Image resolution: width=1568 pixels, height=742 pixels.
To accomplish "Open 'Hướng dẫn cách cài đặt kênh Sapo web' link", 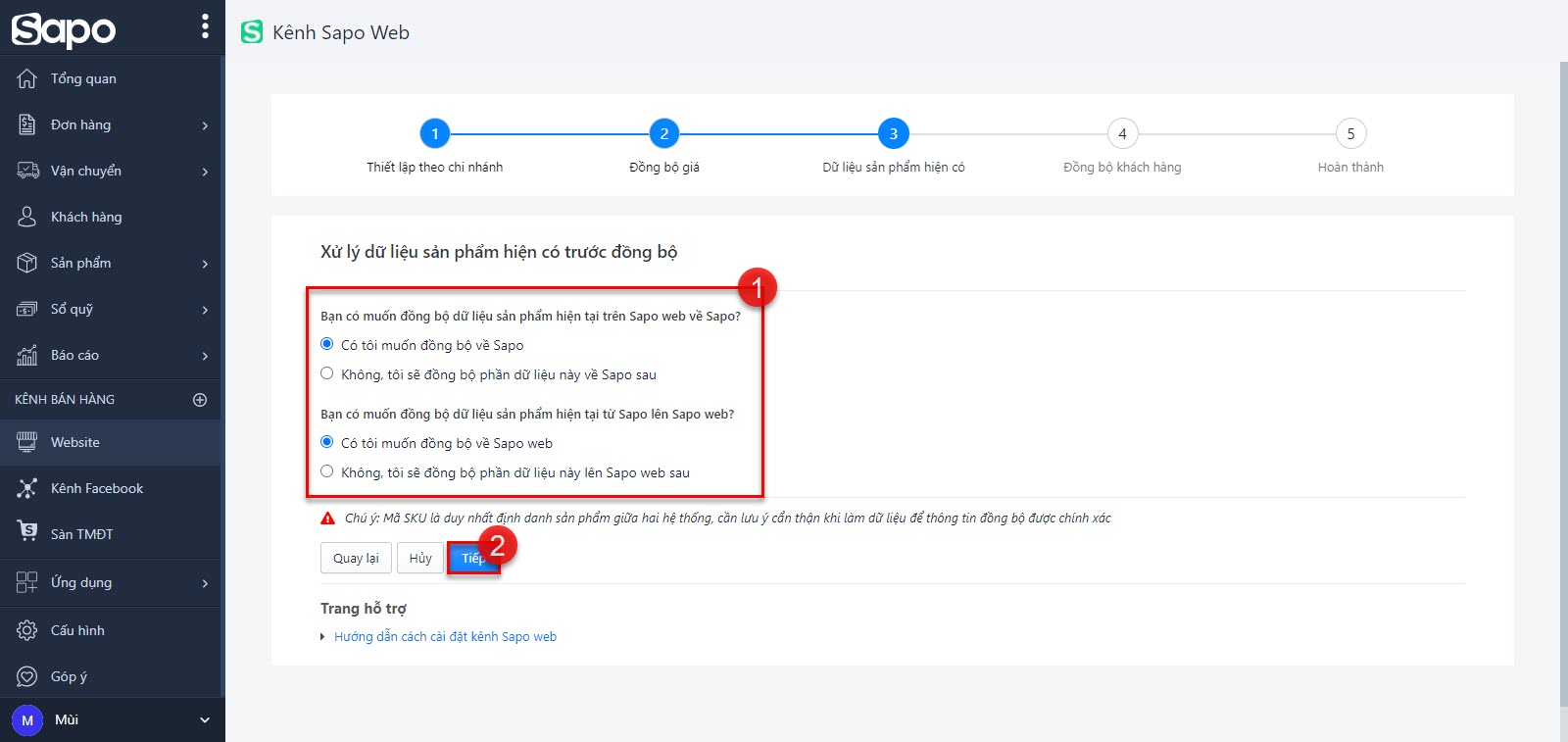I will [445, 636].
